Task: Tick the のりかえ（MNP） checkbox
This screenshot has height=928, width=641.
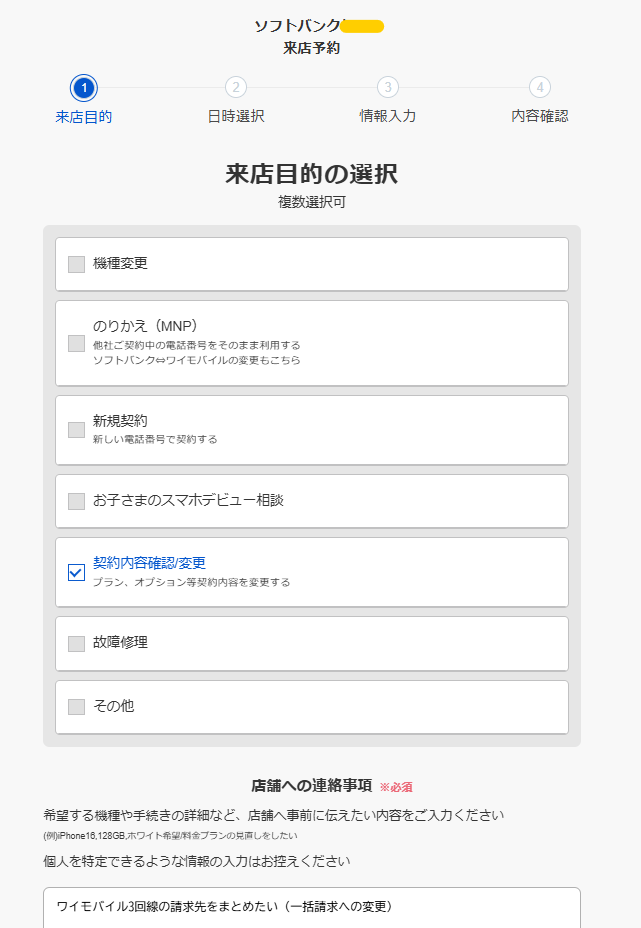Action: pos(76,343)
